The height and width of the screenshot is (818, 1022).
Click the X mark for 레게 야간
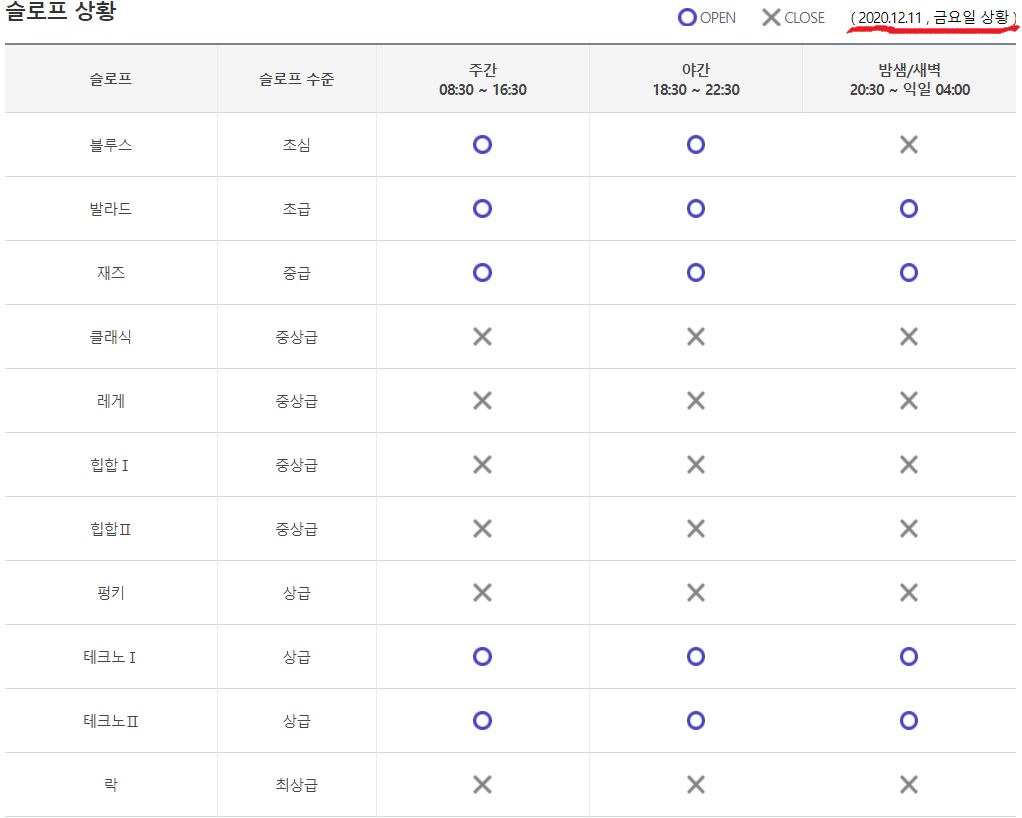click(696, 401)
